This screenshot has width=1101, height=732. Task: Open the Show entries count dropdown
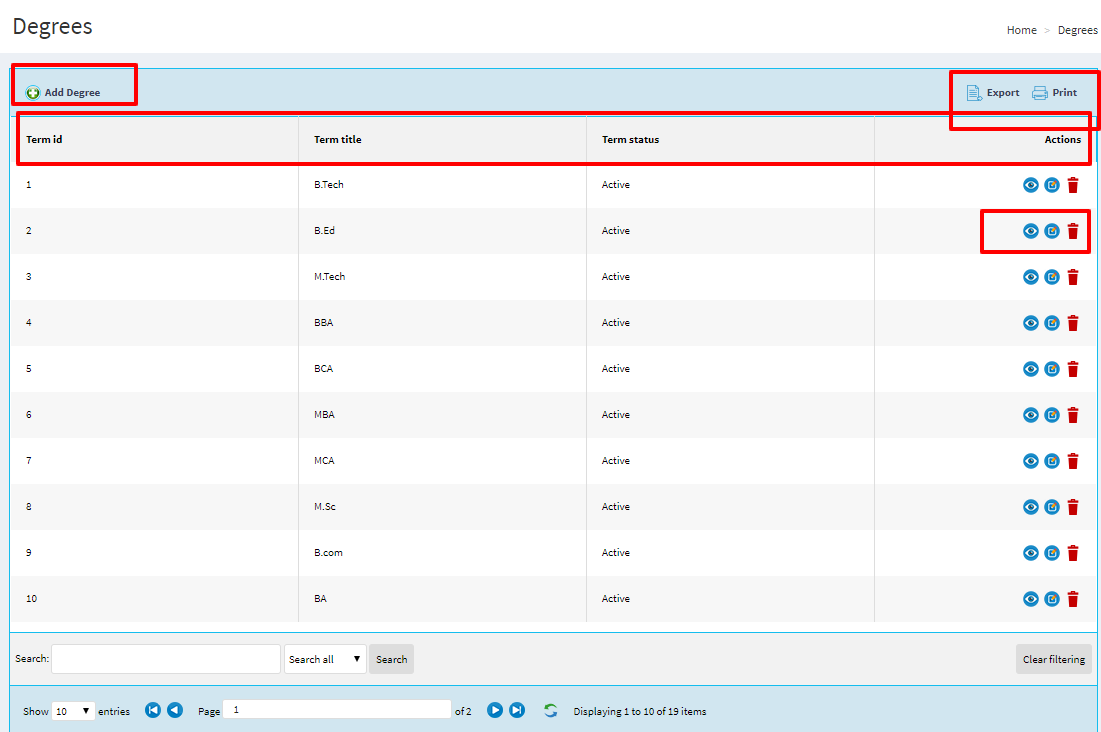coord(73,711)
